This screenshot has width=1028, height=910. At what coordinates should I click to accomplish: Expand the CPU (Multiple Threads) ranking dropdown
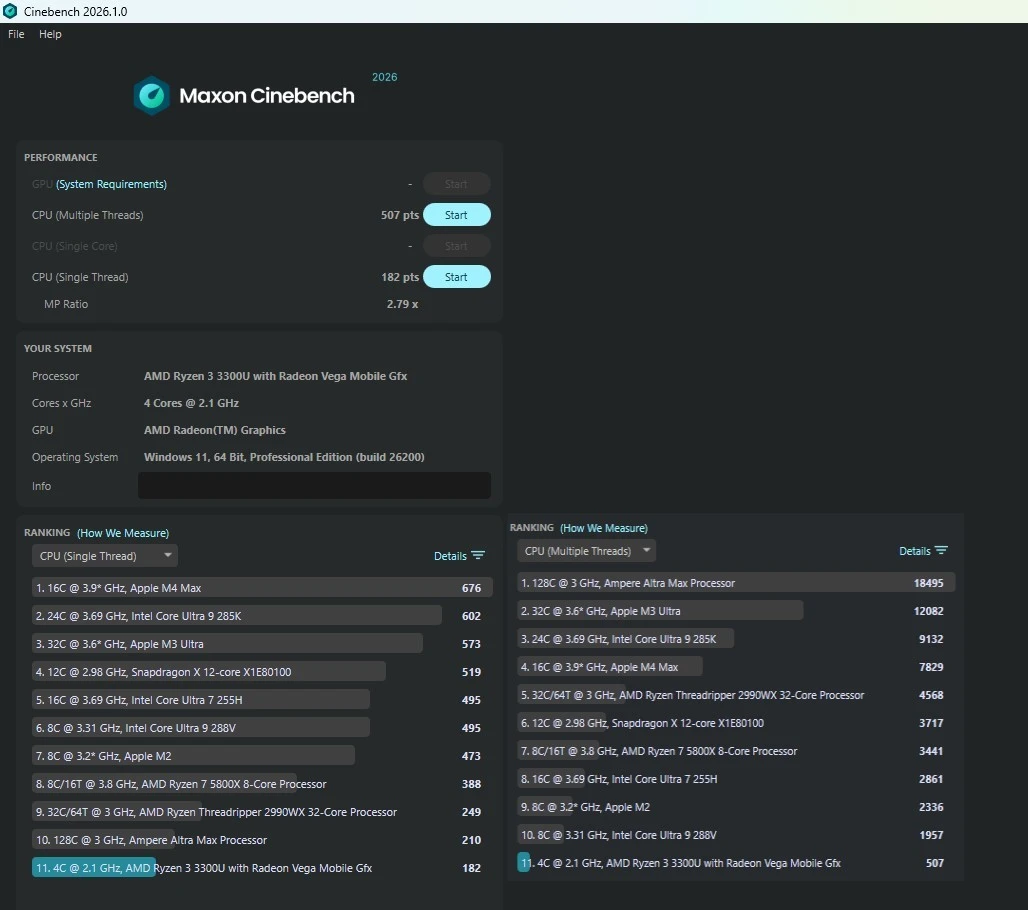pos(587,551)
